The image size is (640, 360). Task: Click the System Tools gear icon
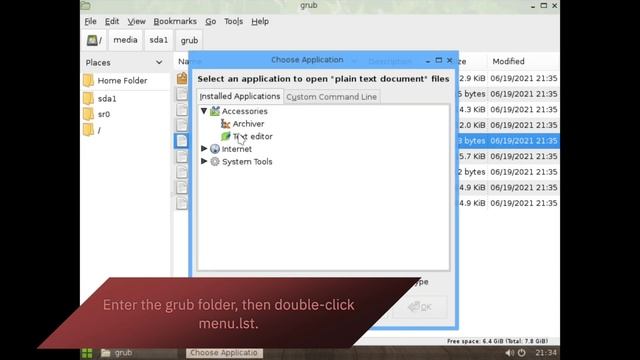(x=215, y=162)
